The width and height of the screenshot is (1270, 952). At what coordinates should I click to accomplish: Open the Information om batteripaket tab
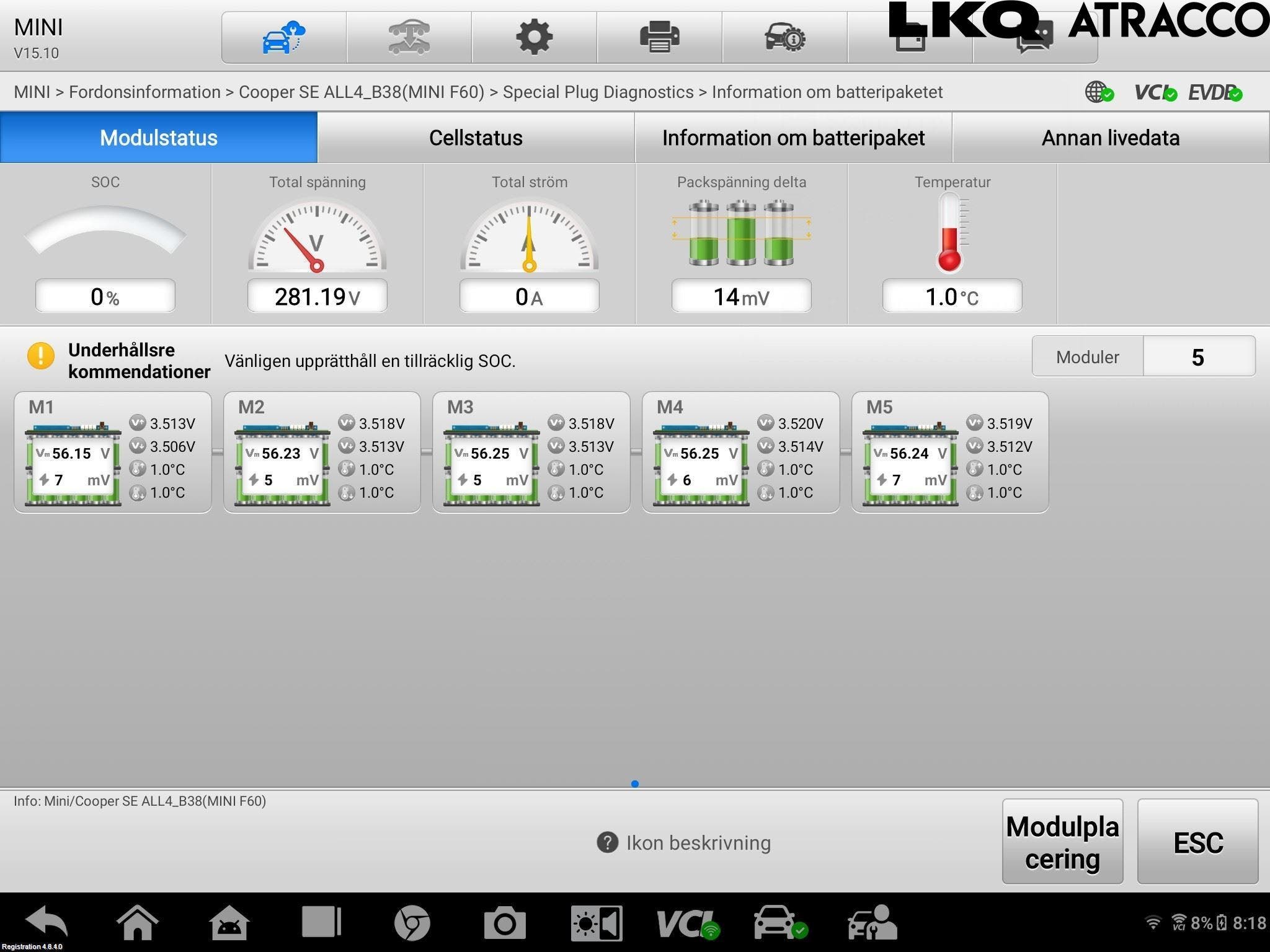793,138
